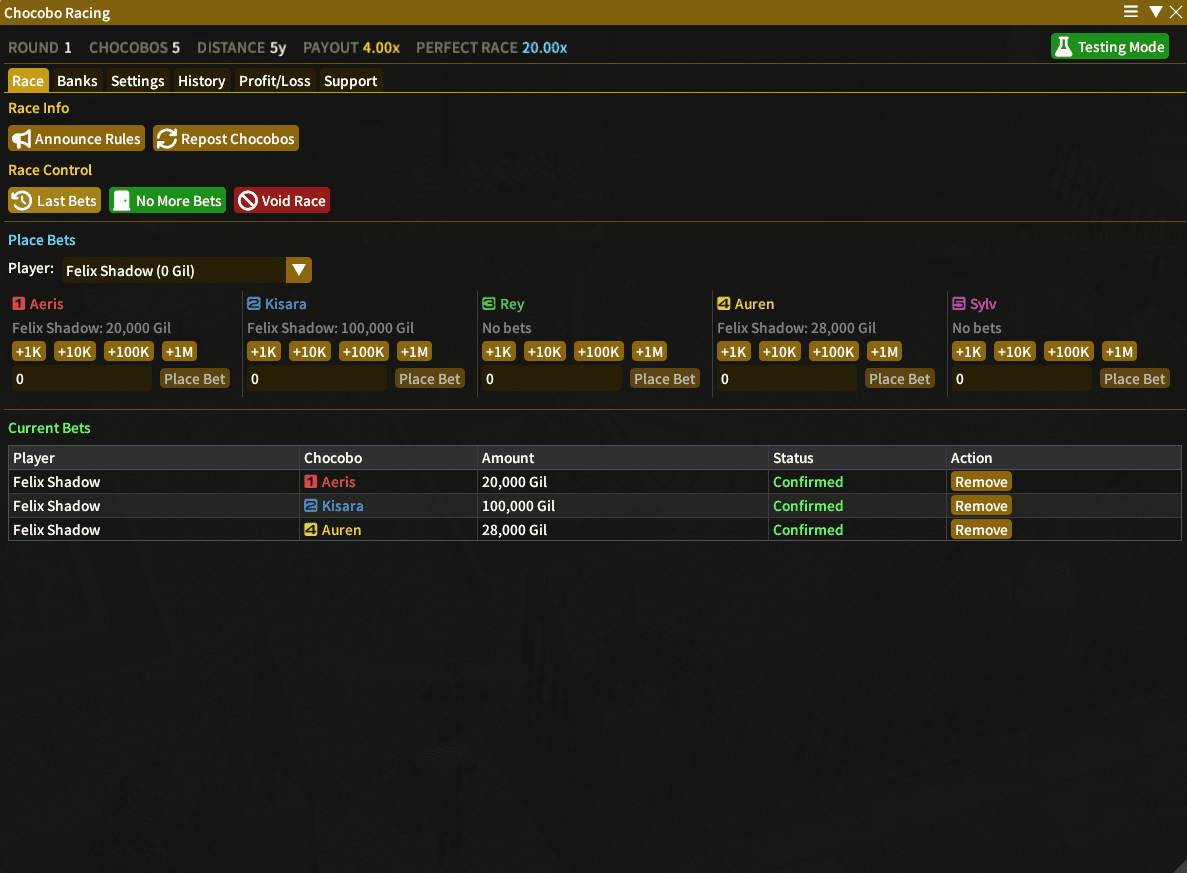This screenshot has width=1187, height=873.
Task: Remove the Aeris 20,000 Gil bet
Action: click(981, 482)
